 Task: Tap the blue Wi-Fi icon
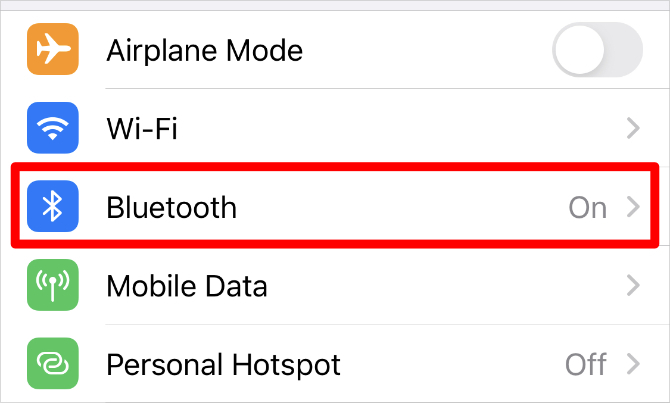(53, 128)
